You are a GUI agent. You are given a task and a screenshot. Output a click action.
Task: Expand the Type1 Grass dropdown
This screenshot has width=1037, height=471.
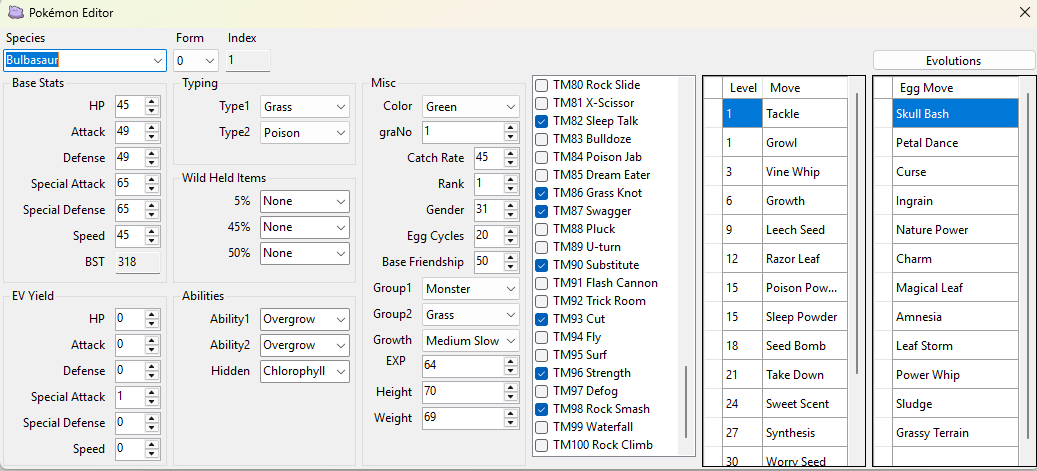(305, 107)
